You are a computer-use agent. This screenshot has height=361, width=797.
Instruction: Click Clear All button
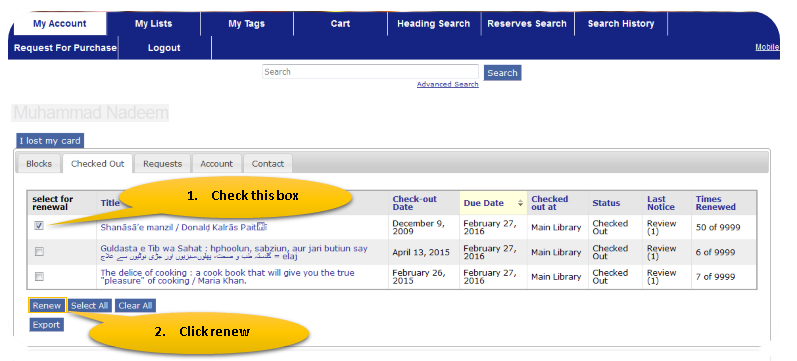click(135, 306)
